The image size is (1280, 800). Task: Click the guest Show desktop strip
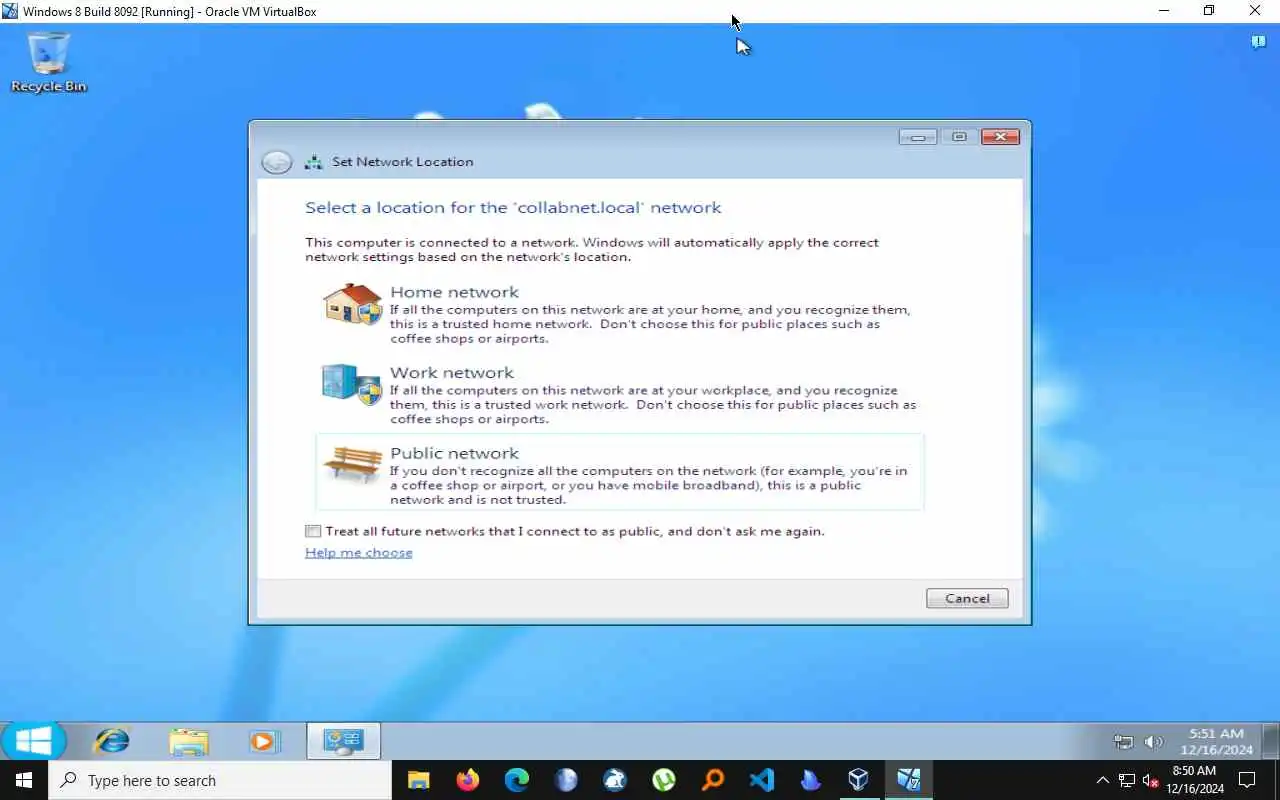(x=1271, y=741)
